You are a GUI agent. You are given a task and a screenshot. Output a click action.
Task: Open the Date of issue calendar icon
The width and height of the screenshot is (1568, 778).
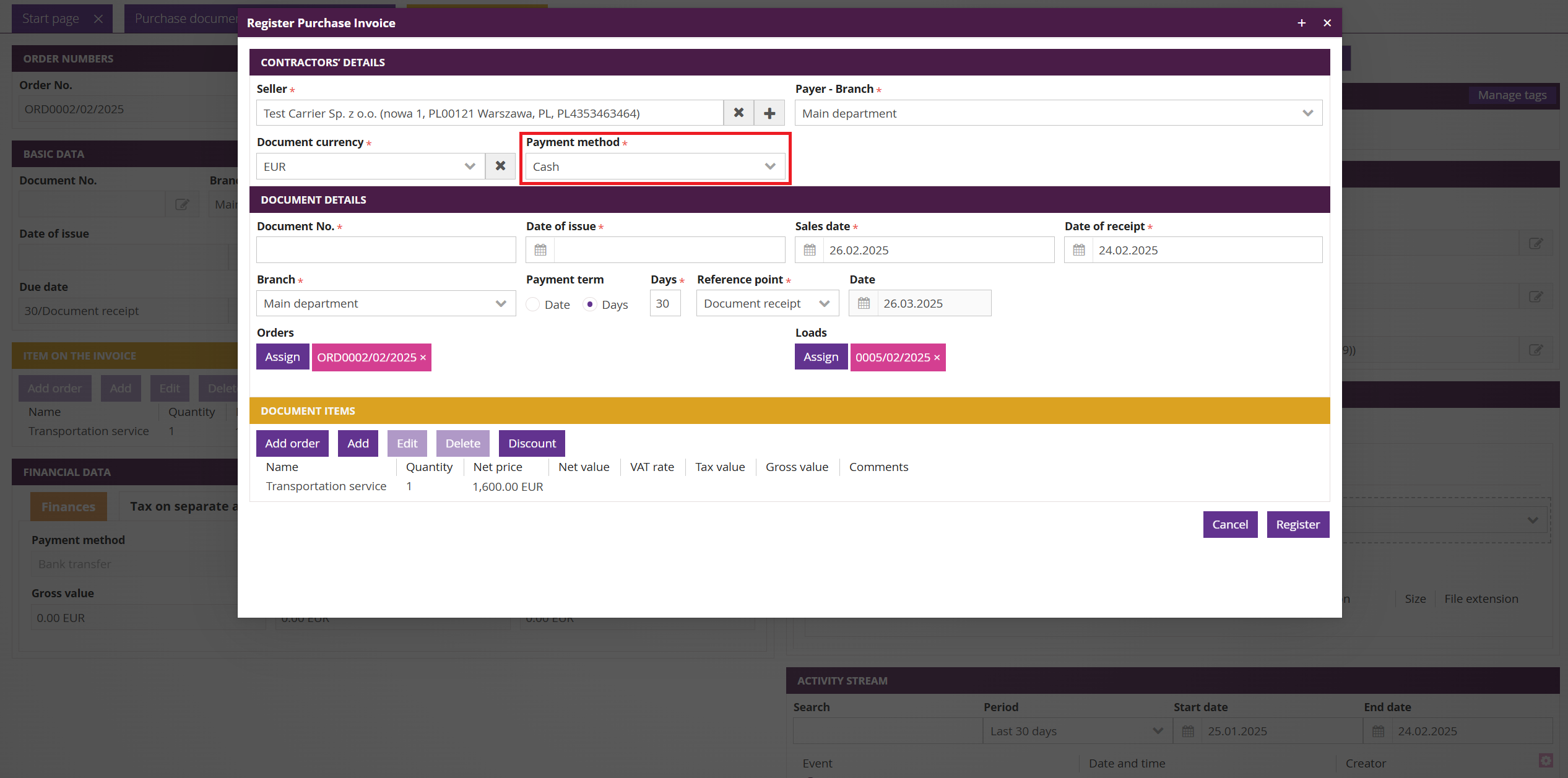click(x=540, y=250)
